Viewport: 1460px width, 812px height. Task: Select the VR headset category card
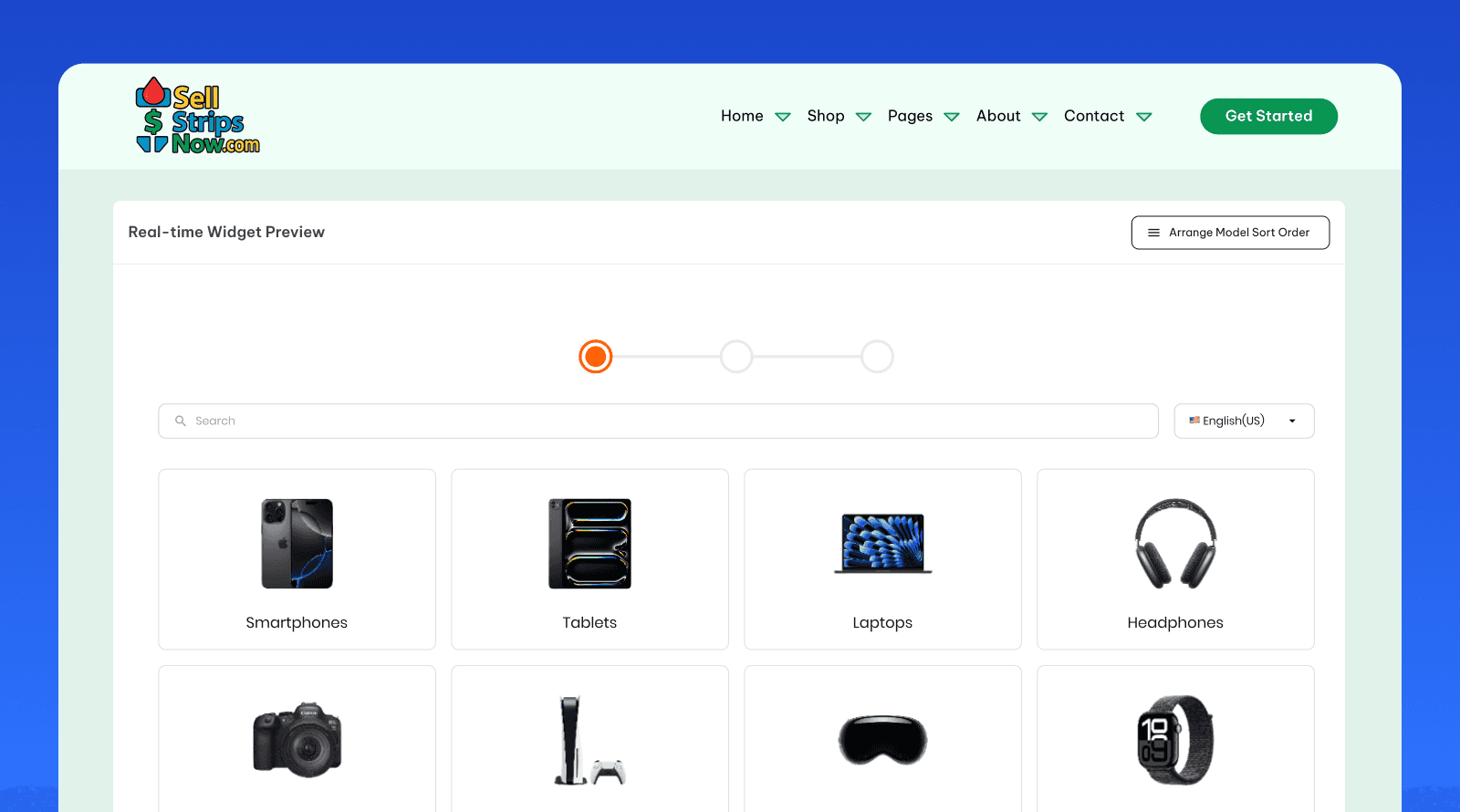coord(882,739)
